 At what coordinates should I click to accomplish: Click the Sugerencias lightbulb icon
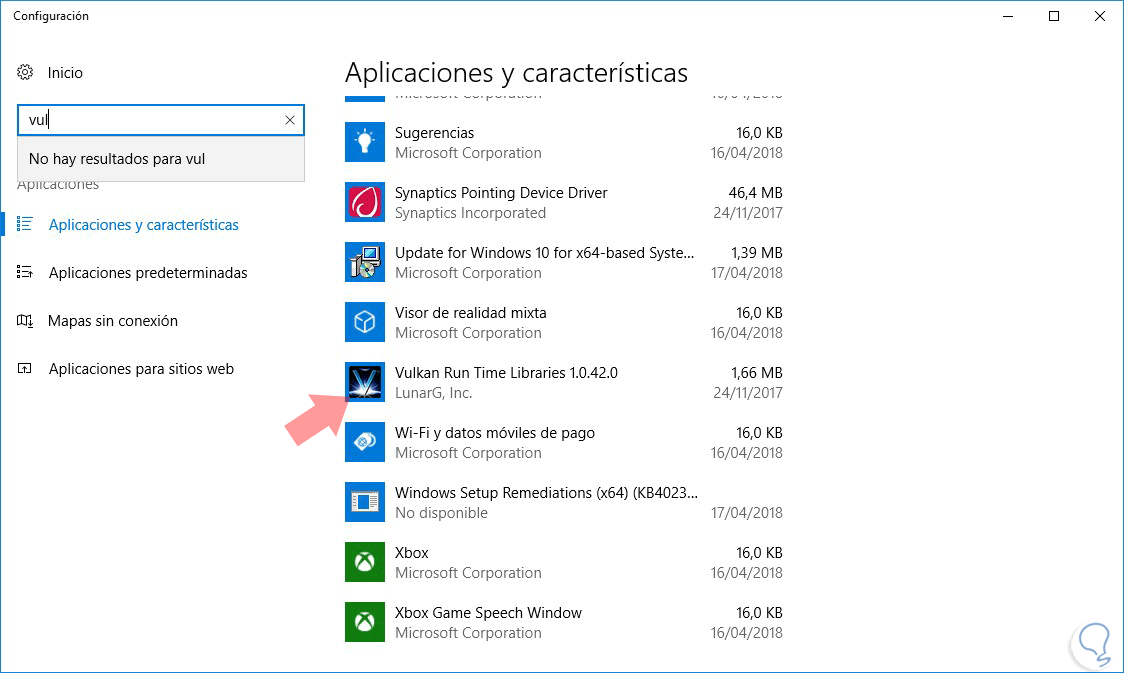(365, 142)
